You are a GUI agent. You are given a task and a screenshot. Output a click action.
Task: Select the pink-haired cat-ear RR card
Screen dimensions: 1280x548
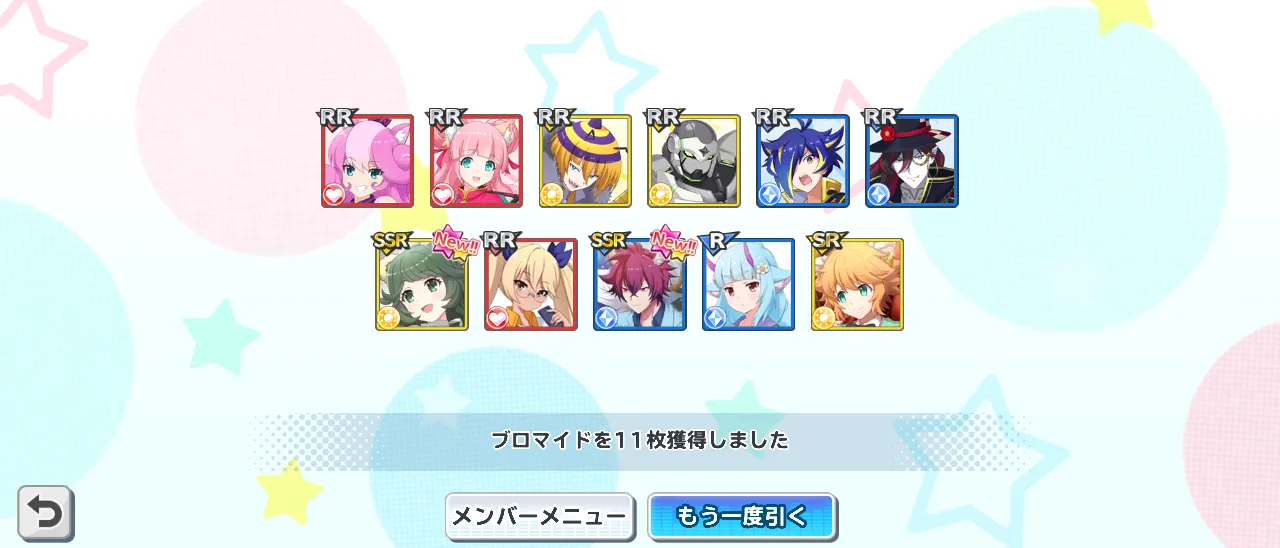tap(476, 161)
